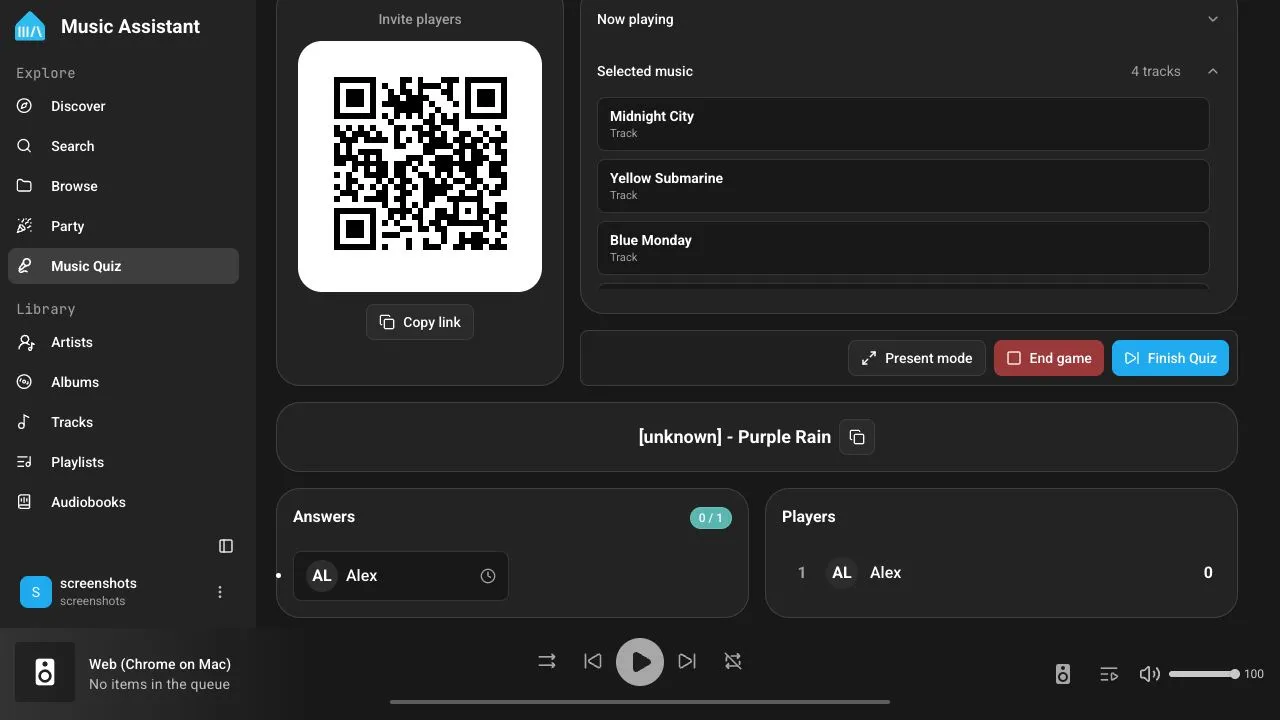
Task: Click the playback progress bar
Action: (x=640, y=702)
